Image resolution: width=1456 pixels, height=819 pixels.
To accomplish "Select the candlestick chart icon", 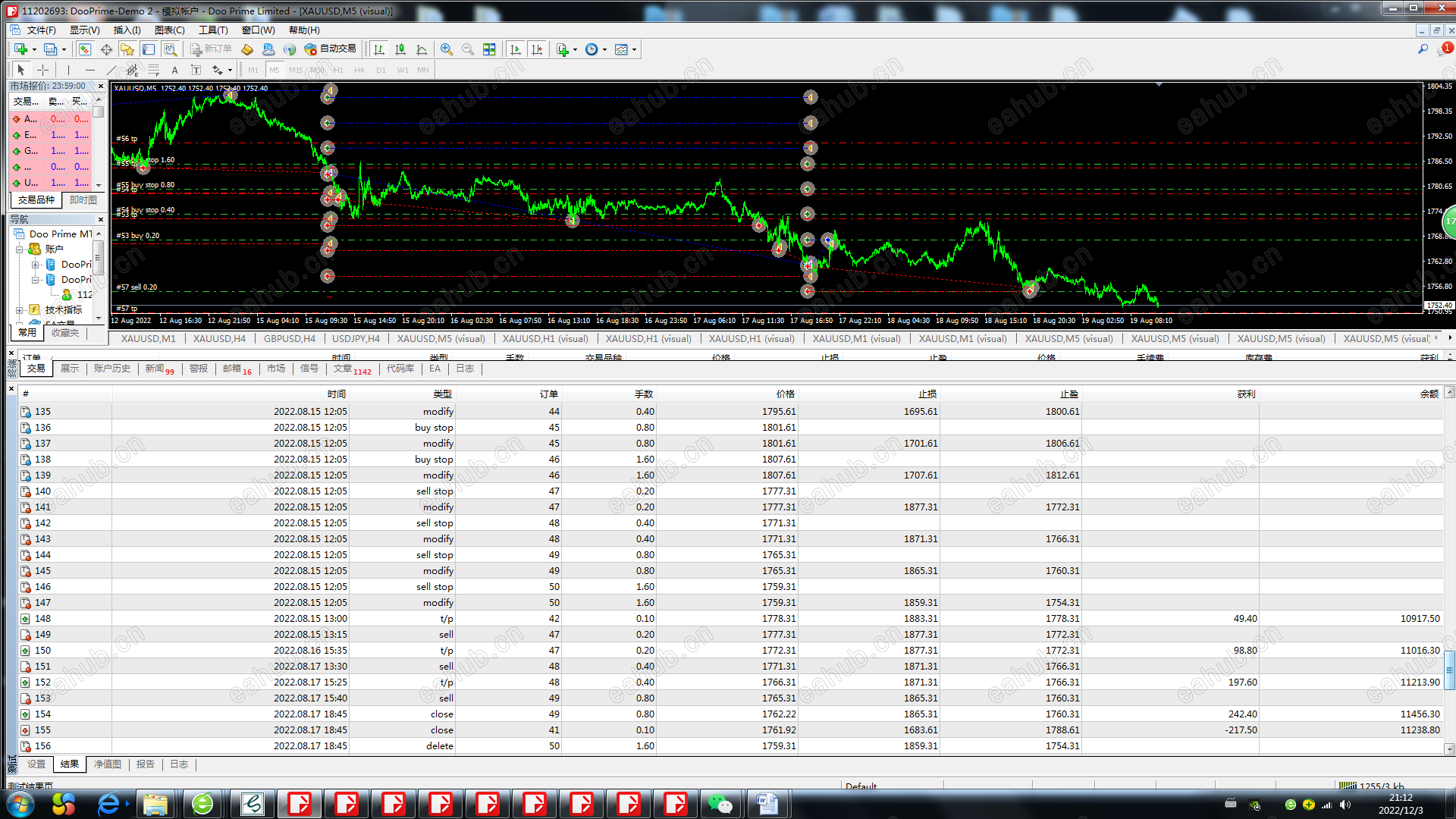I will point(400,49).
